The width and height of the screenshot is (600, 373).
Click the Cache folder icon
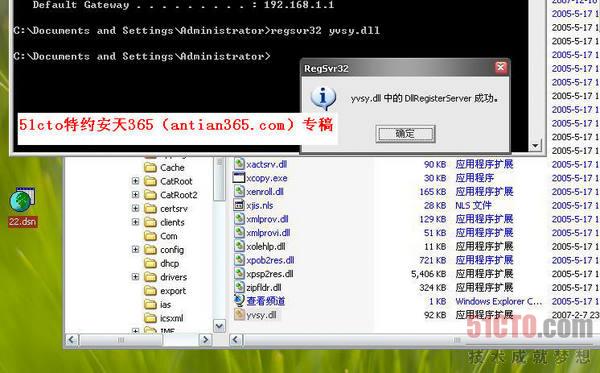[150, 168]
